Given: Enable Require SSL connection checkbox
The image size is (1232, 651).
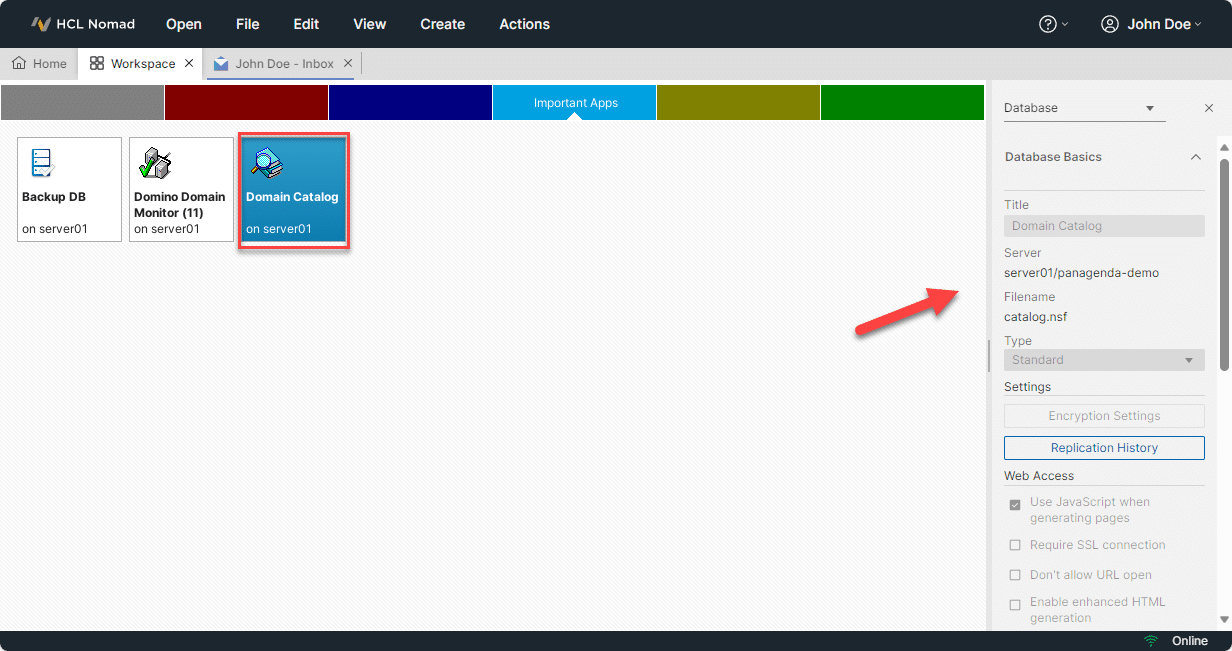Looking at the screenshot, I should coord(1015,545).
